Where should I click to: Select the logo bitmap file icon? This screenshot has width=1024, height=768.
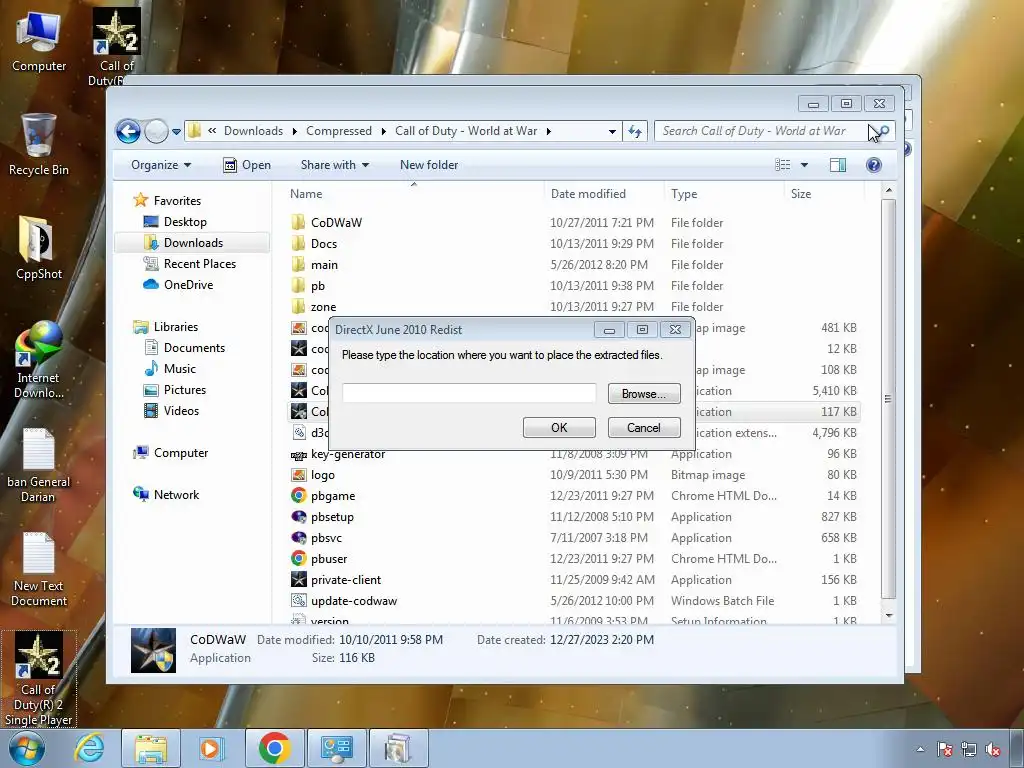[298, 475]
